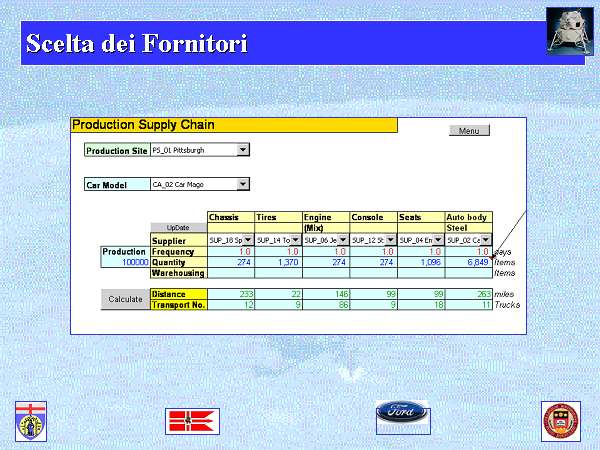
Task: Click the Frequency row label
Action: [178, 252]
